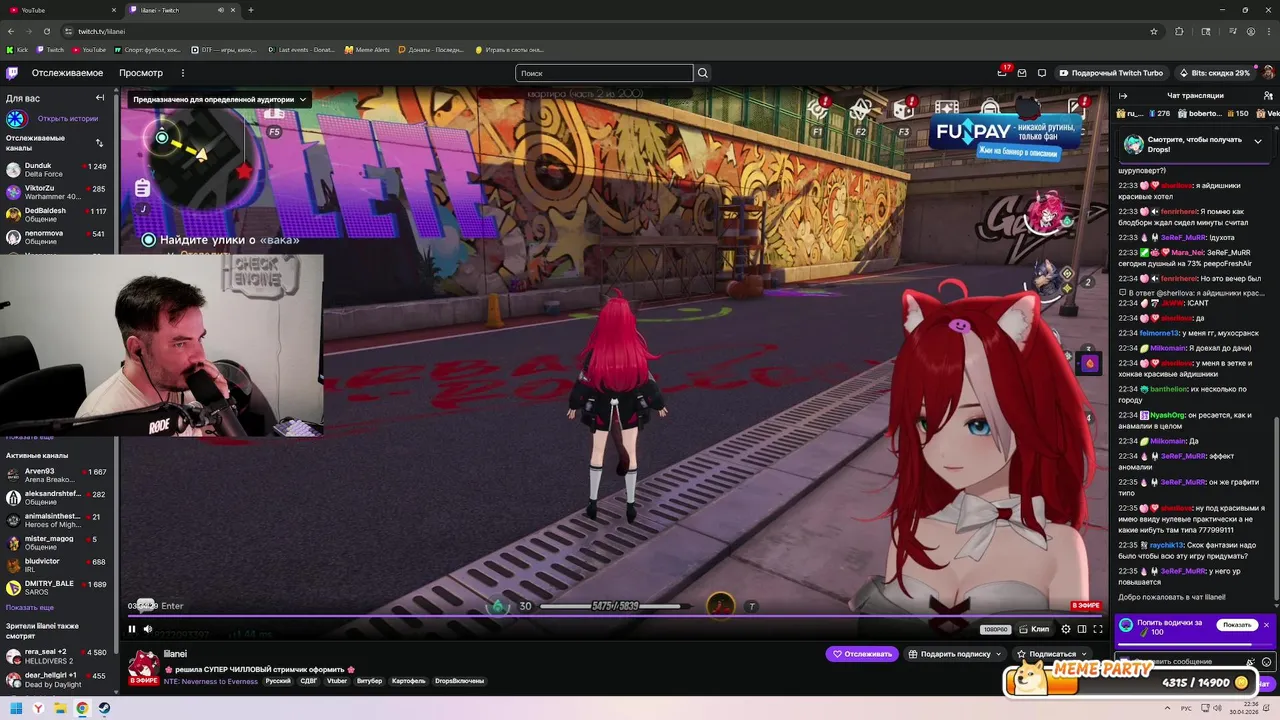Open the Просмотр tab
The width and height of the screenshot is (1280, 720).
coord(141,73)
